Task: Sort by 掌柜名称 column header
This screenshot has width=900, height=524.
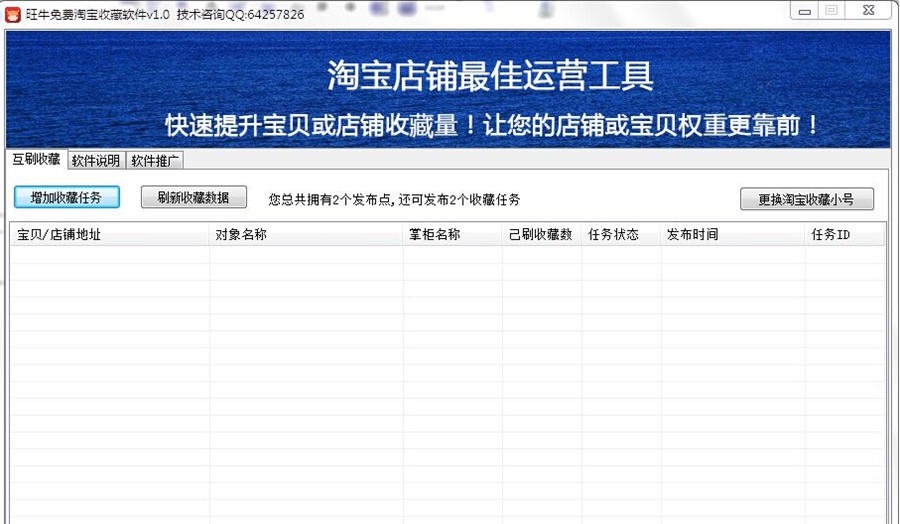Action: click(x=452, y=234)
